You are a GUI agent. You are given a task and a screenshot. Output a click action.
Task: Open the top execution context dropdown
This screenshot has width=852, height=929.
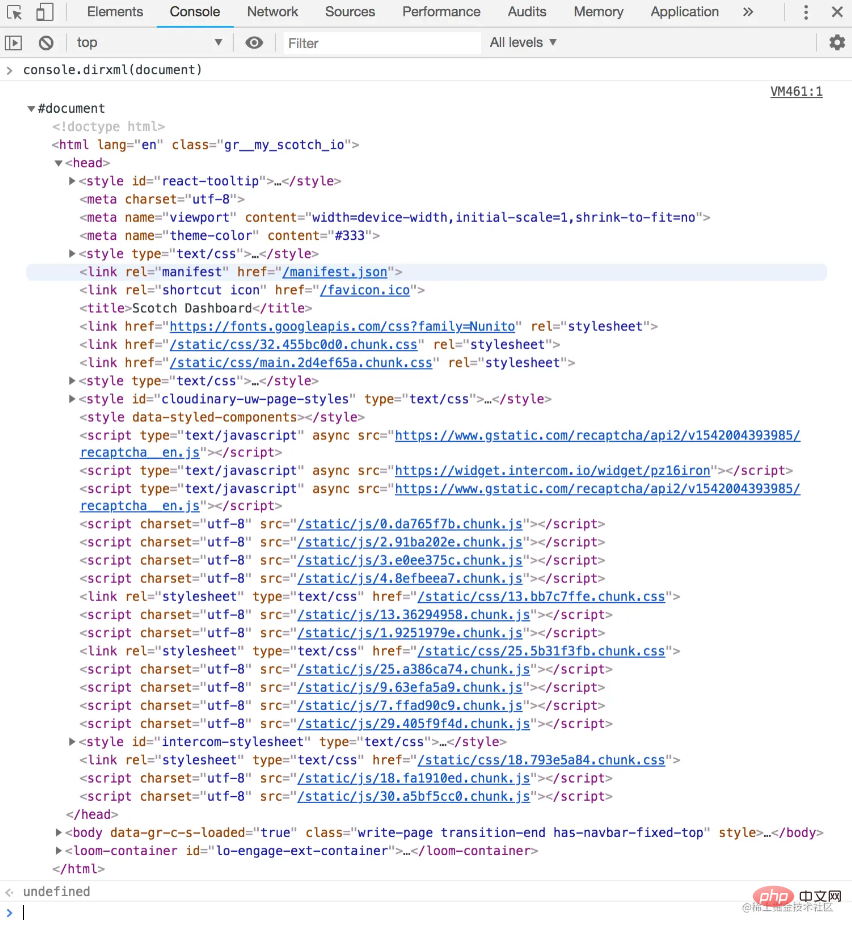148,43
